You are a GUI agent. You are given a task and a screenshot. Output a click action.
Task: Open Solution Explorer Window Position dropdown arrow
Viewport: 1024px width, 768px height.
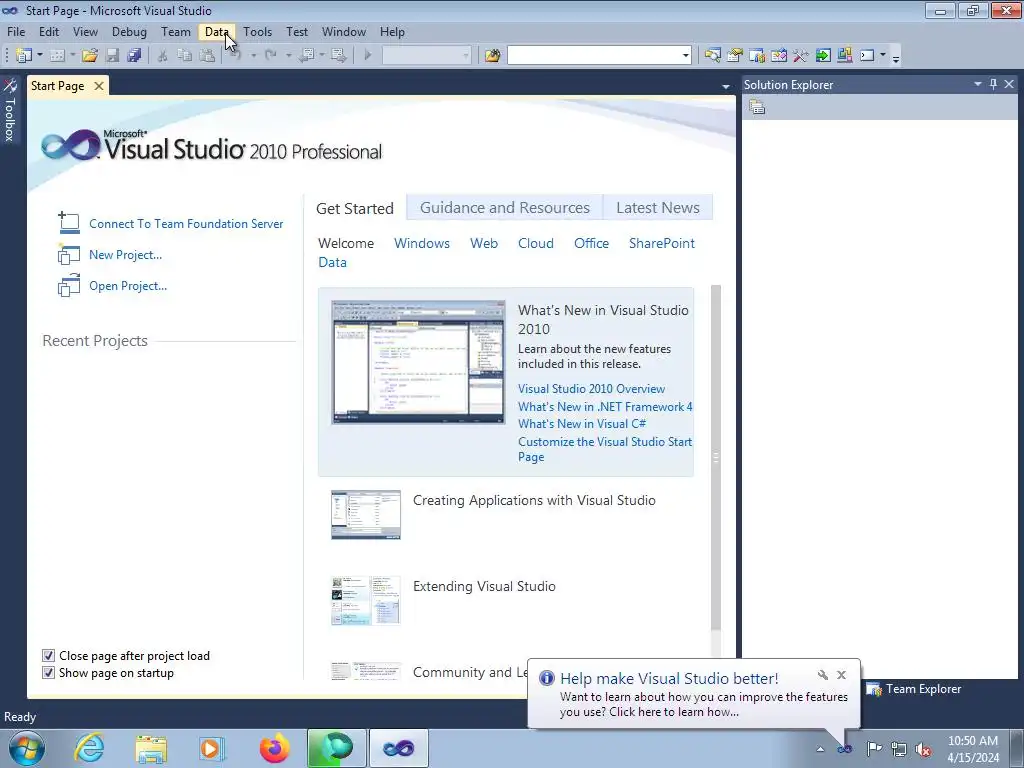978,84
